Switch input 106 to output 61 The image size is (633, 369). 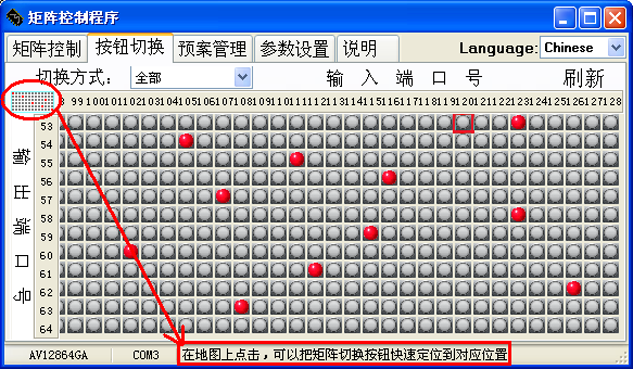pos(205,270)
